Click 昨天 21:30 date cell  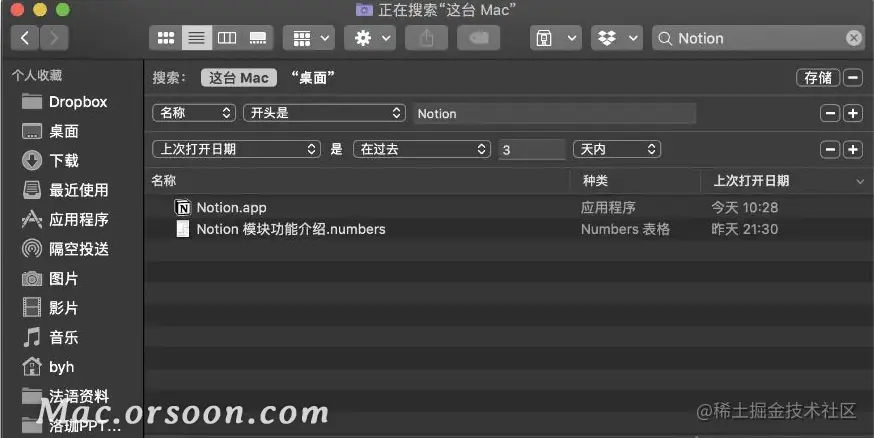(745, 229)
